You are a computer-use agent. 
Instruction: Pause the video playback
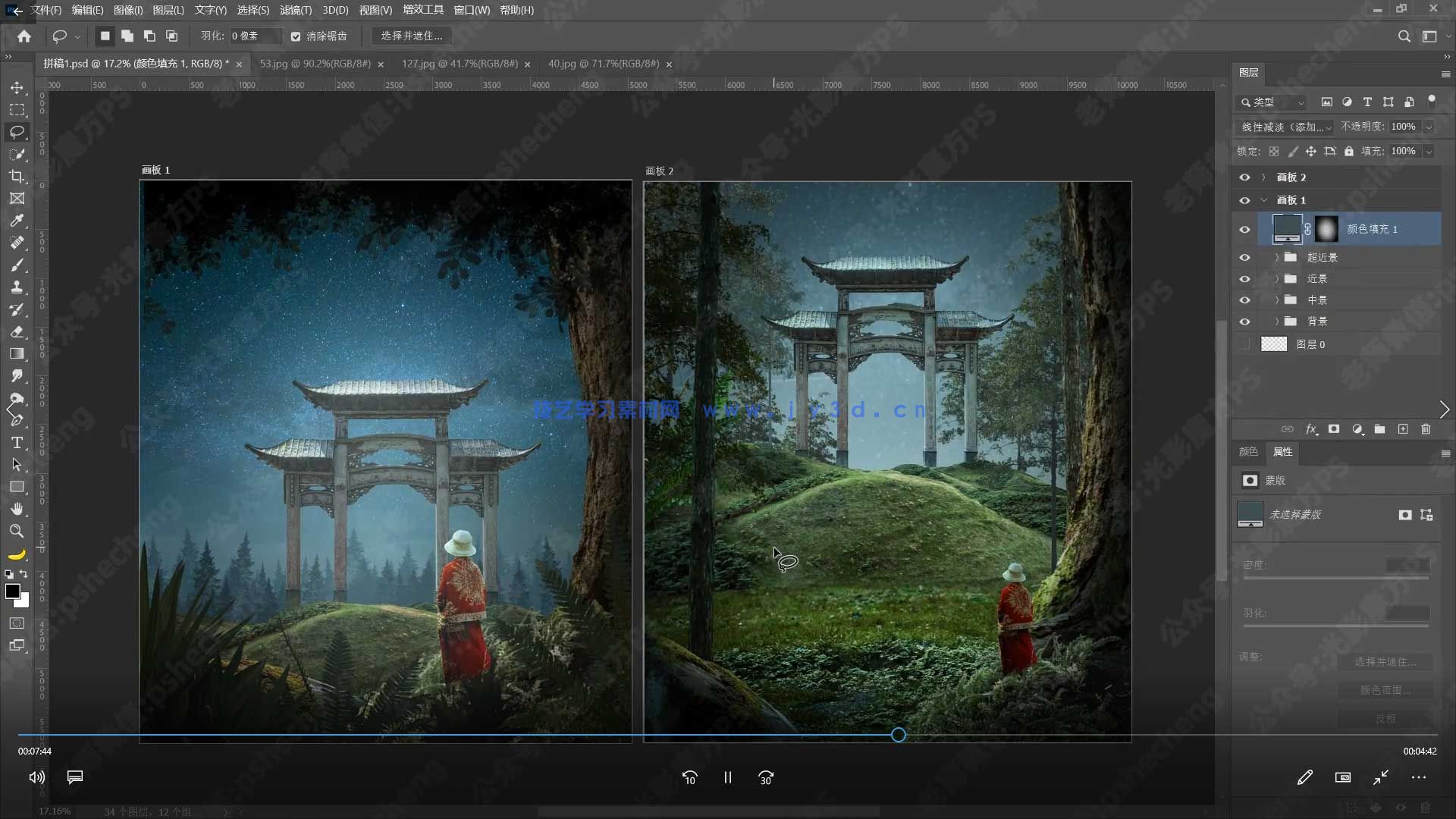coord(727,777)
